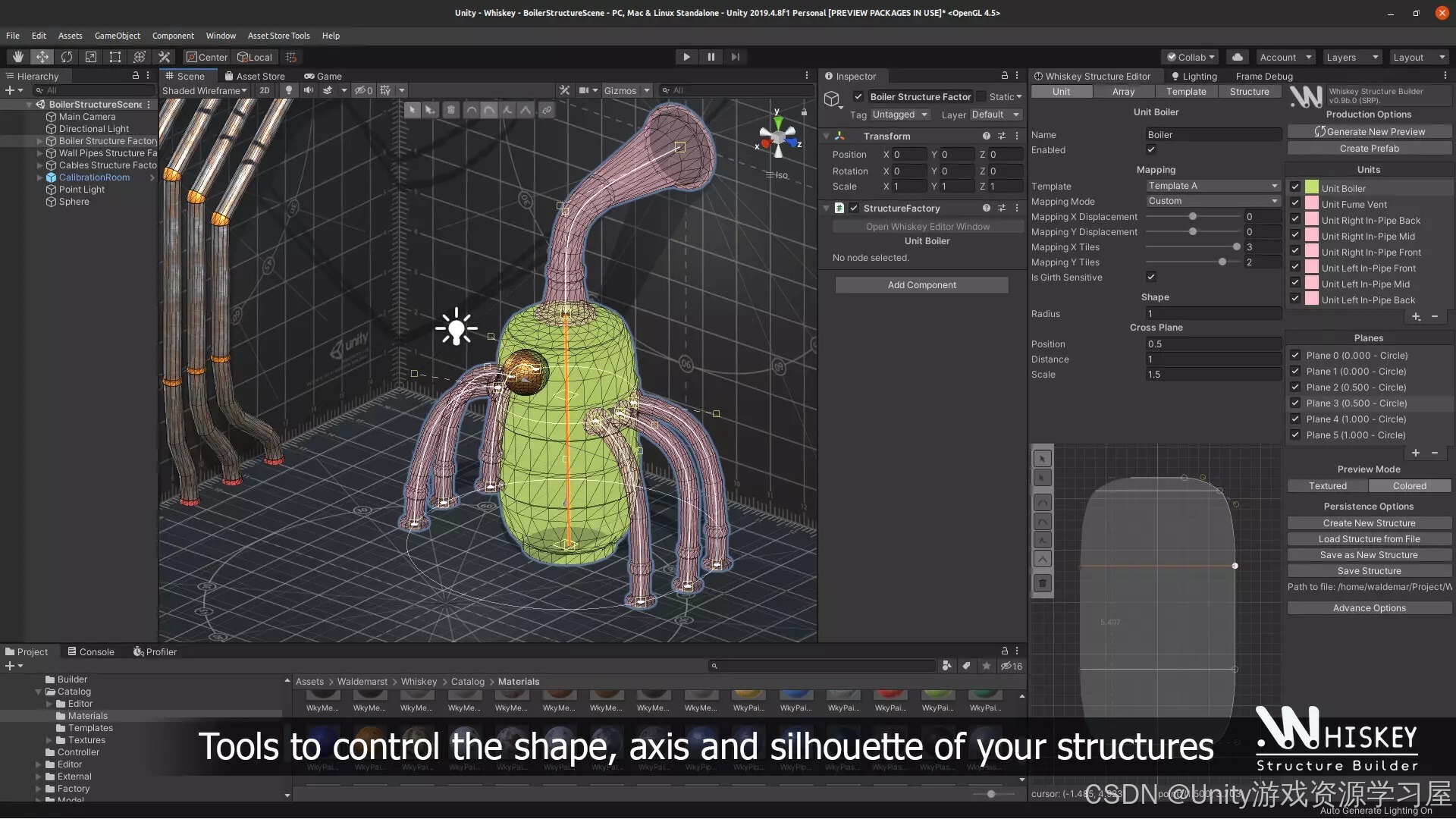The width and height of the screenshot is (1456, 819).
Task: Expand the Boiler Structure Factory node
Action: click(x=39, y=141)
